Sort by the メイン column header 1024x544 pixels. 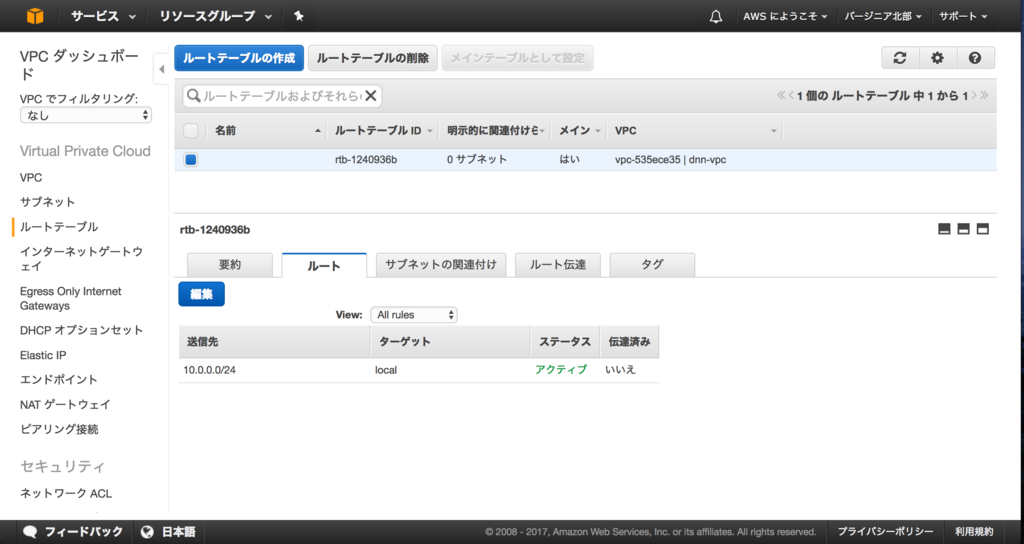pos(579,131)
